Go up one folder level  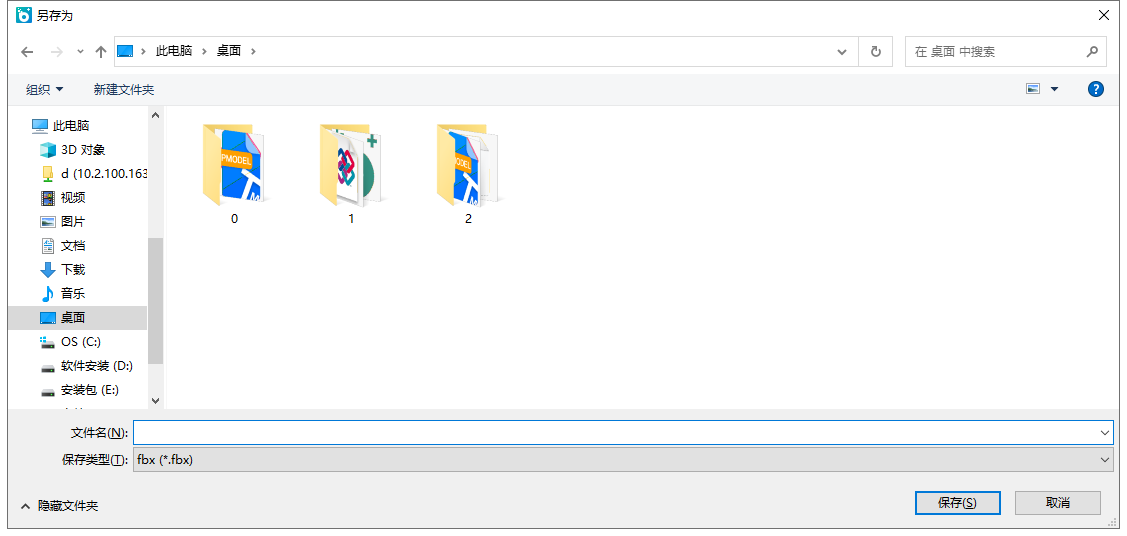click(x=101, y=52)
